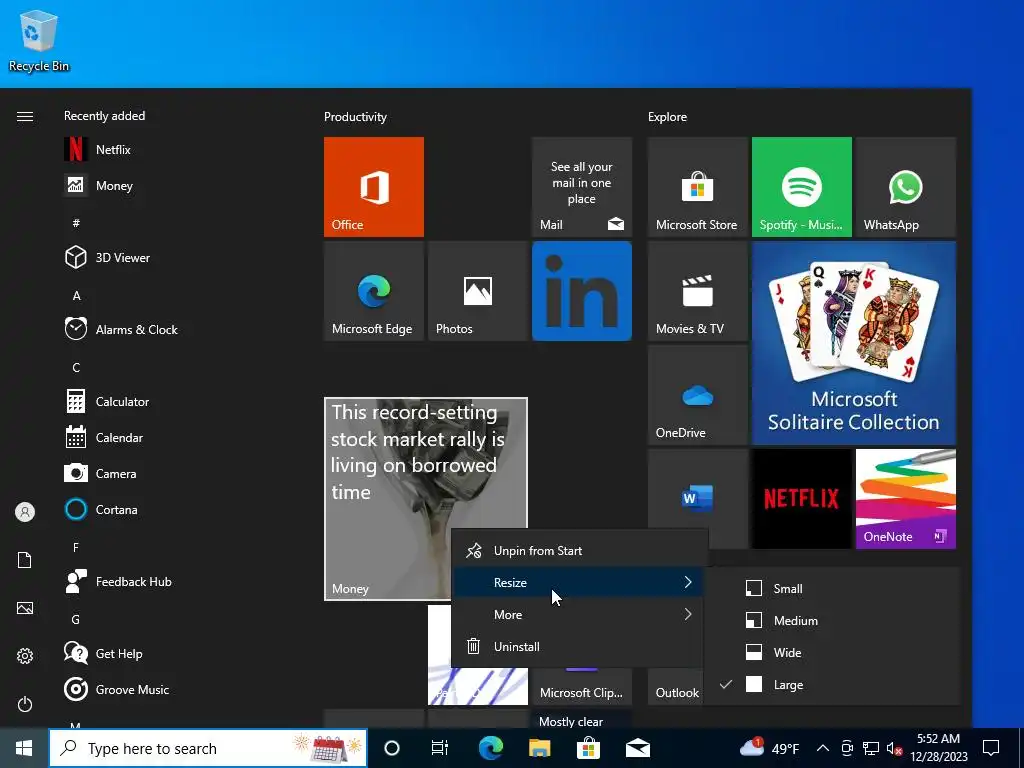Open Microsoft Store tile

pyautogui.click(x=697, y=187)
